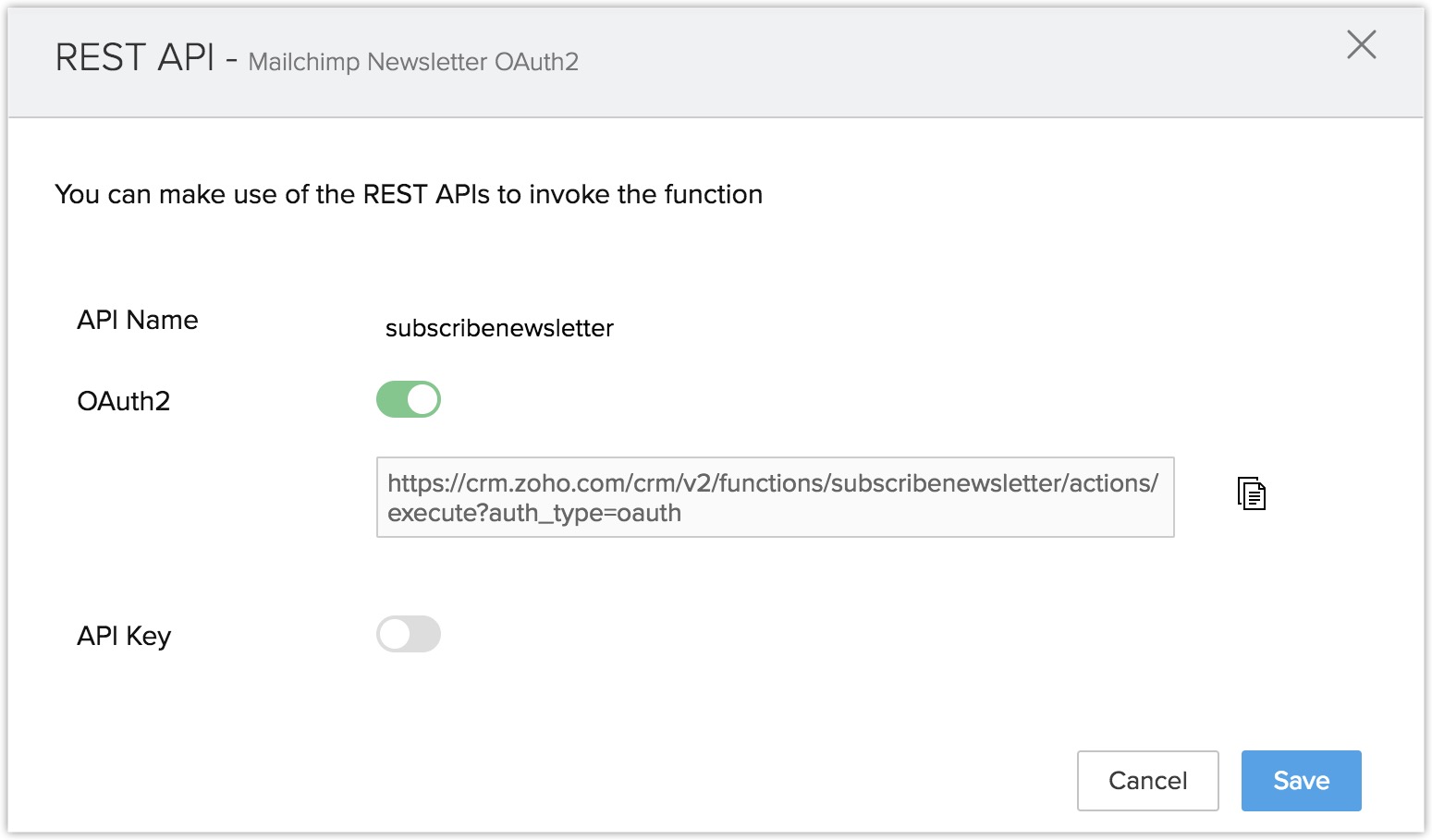Click the dash separator in the dialog title
The image size is (1432, 840).
[x=231, y=61]
